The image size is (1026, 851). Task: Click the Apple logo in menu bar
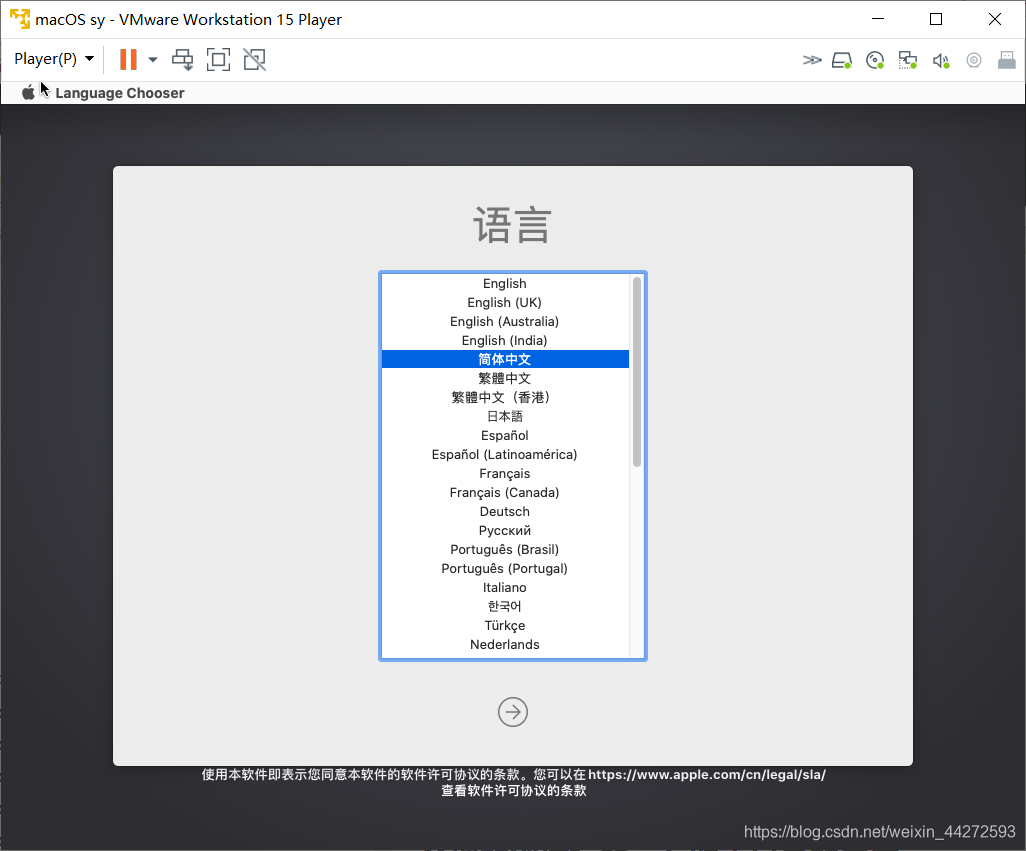click(29, 93)
